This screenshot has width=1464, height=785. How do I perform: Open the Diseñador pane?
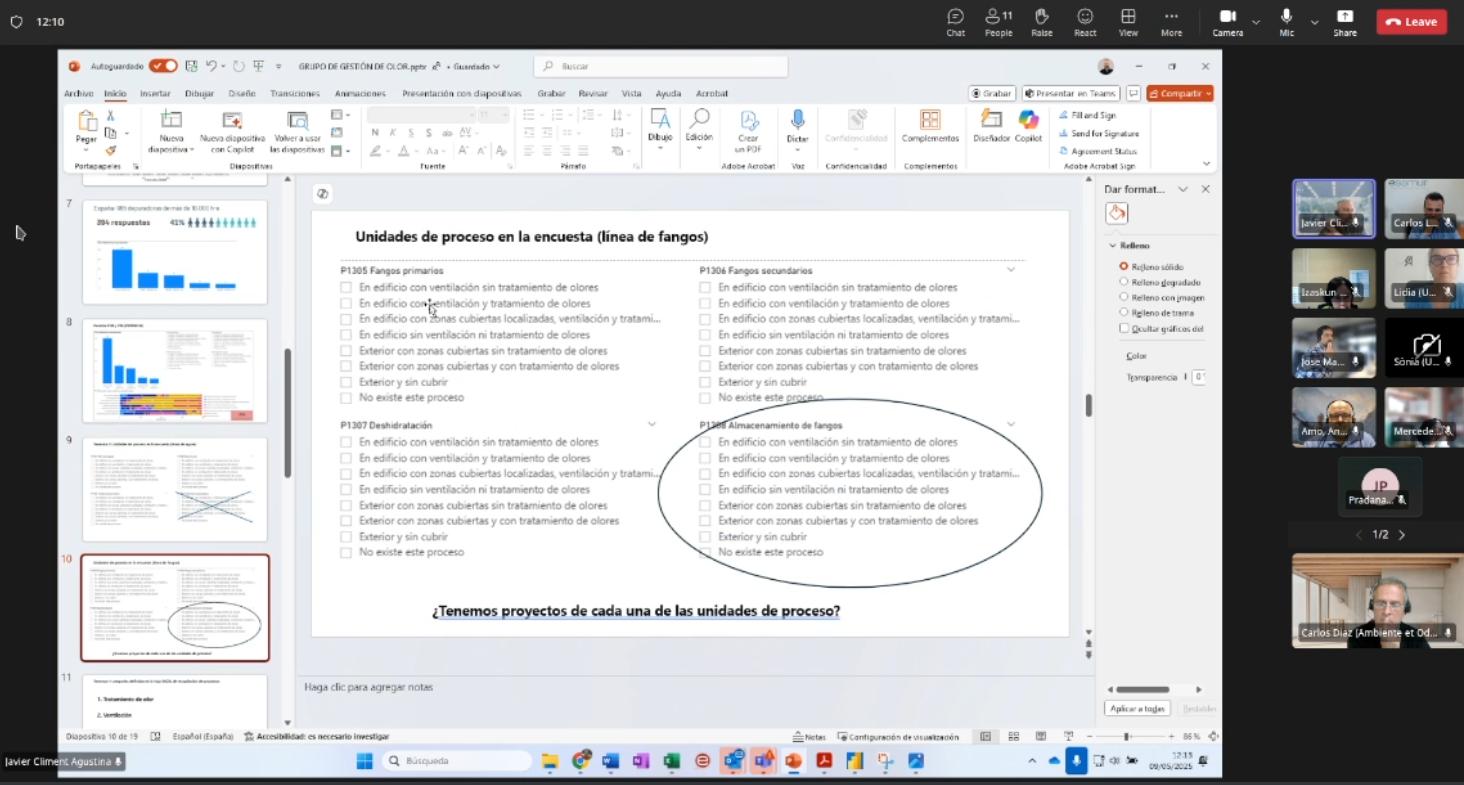tap(992, 127)
